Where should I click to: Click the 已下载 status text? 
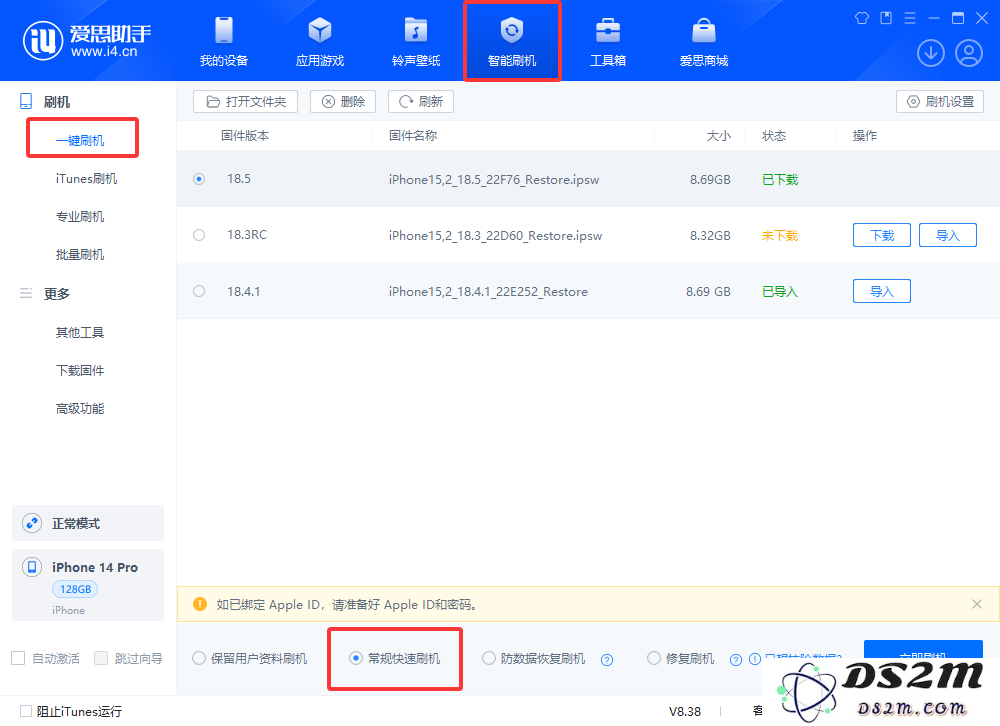click(x=780, y=179)
